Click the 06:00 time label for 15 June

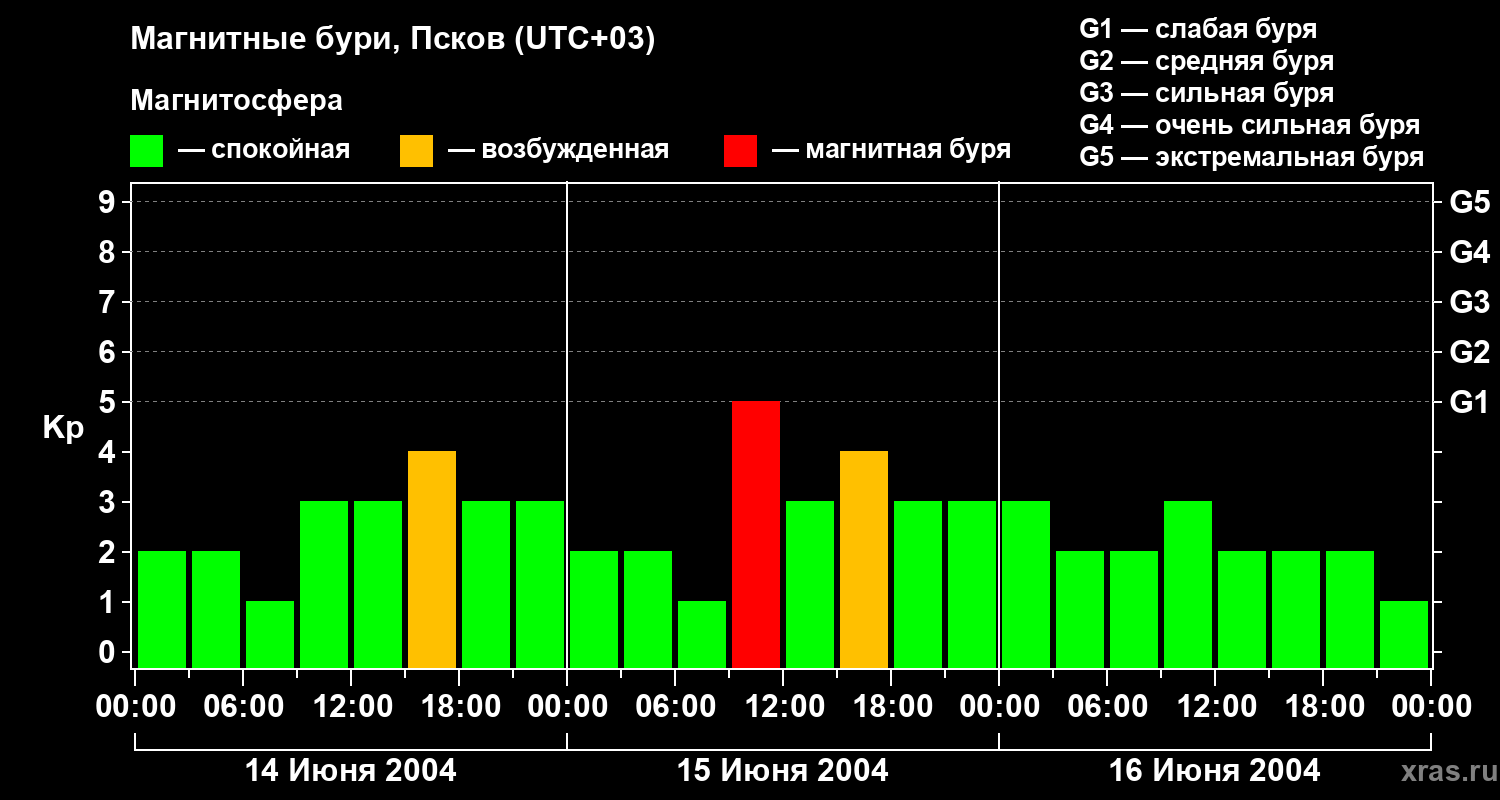(x=675, y=707)
